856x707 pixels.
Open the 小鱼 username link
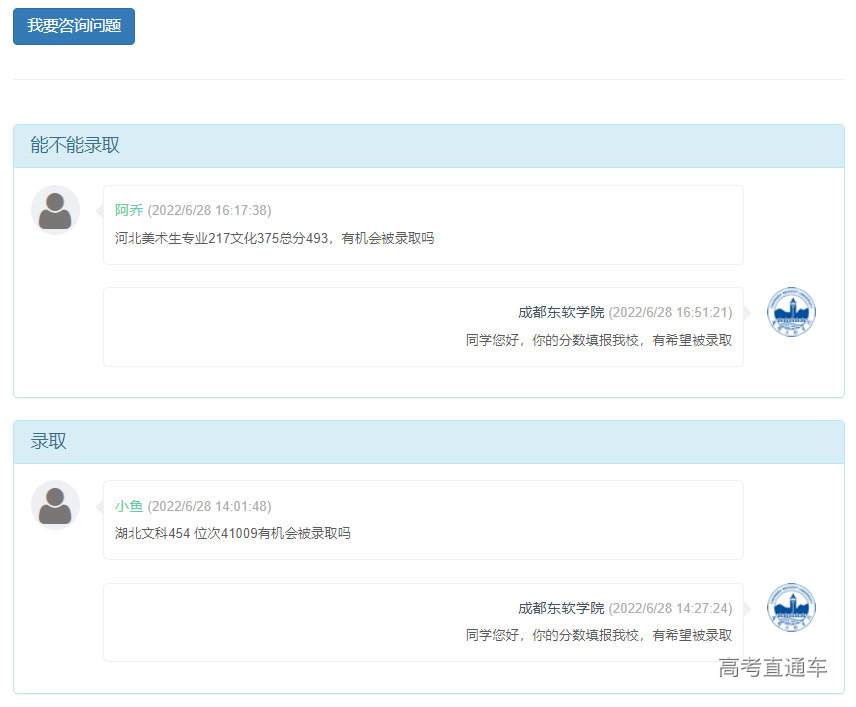coord(129,506)
